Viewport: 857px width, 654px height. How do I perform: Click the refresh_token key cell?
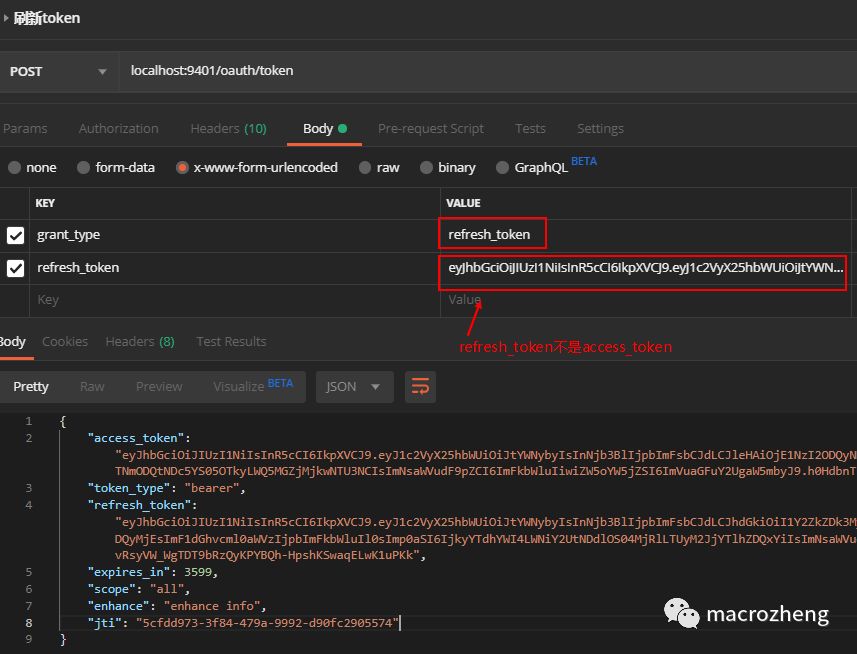234,268
